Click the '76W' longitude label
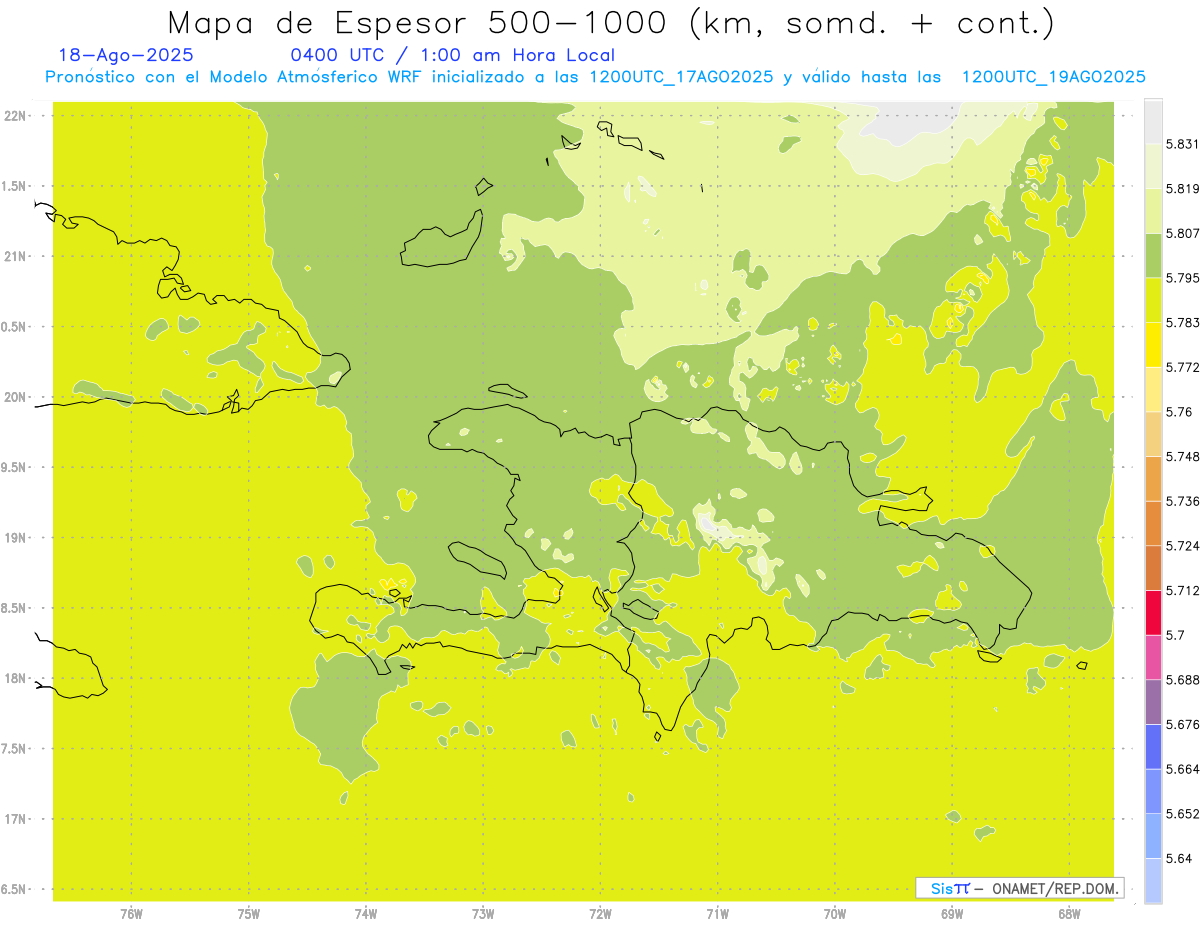 [x=132, y=912]
